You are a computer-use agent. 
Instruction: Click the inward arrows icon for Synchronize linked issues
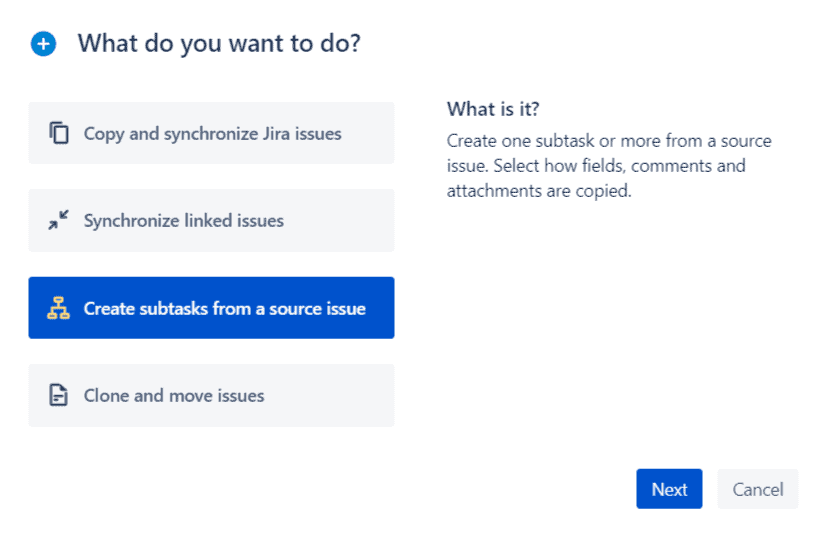point(59,221)
